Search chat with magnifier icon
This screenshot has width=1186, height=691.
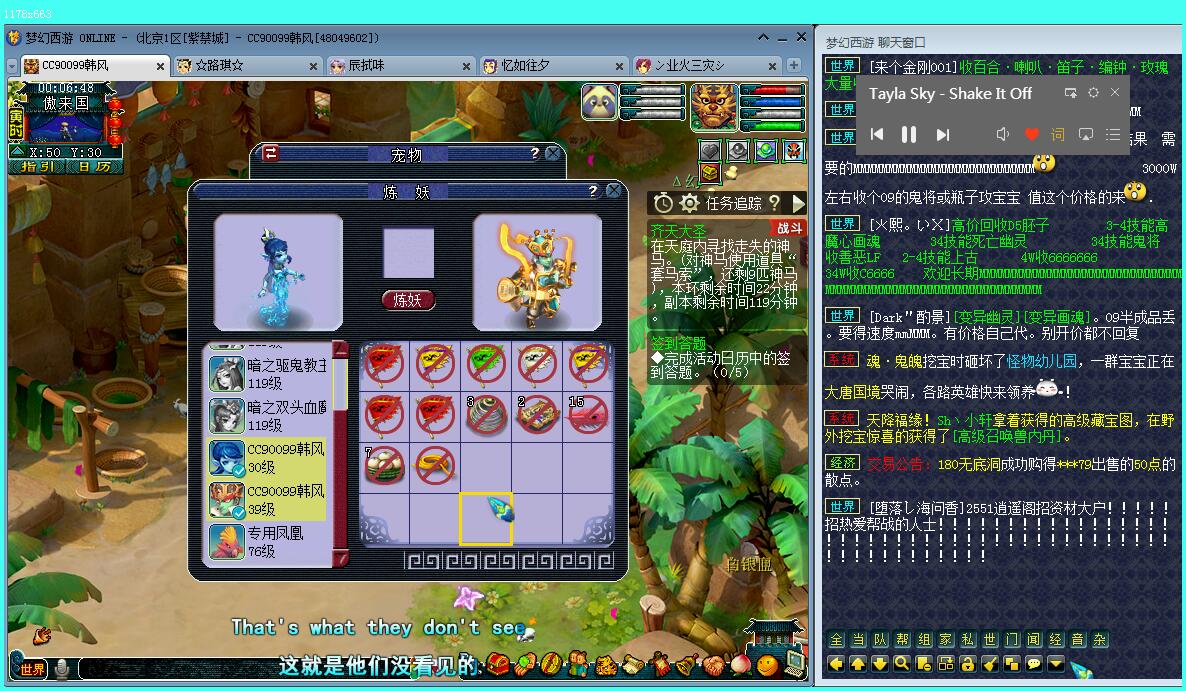pyautogui.click(x=902, y=664)
